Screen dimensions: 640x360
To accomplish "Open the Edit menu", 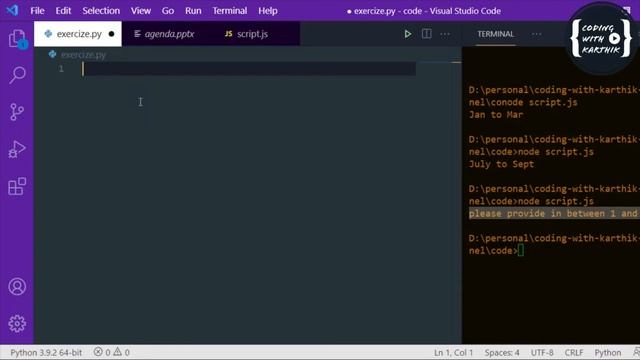I will point(63,11).
